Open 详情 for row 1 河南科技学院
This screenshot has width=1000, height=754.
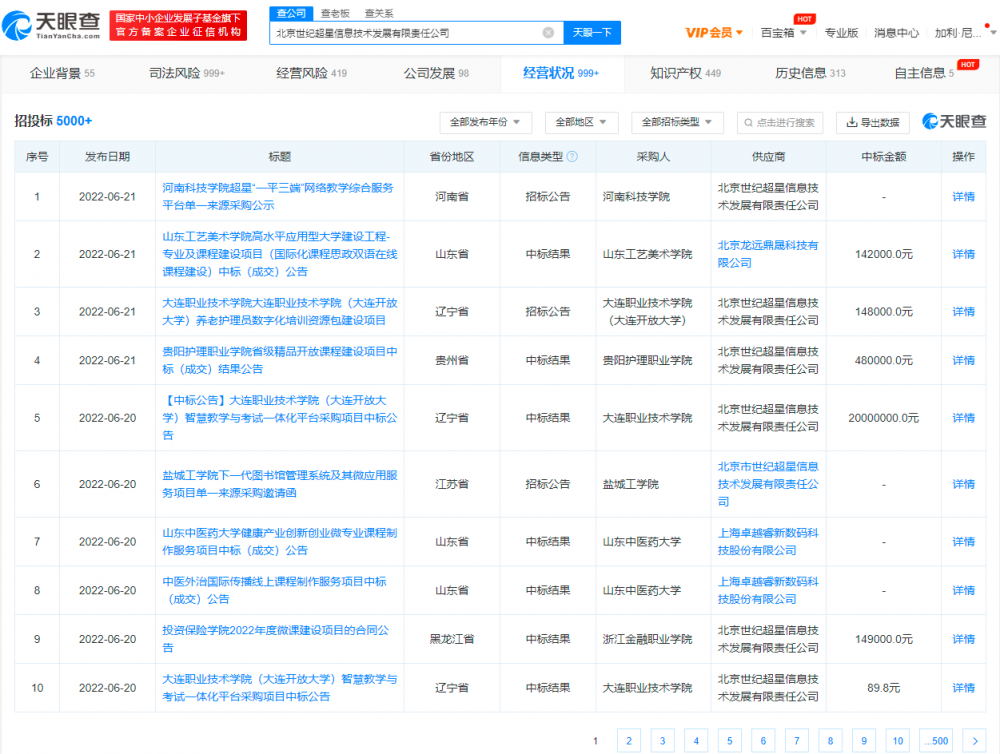[963, 196]
